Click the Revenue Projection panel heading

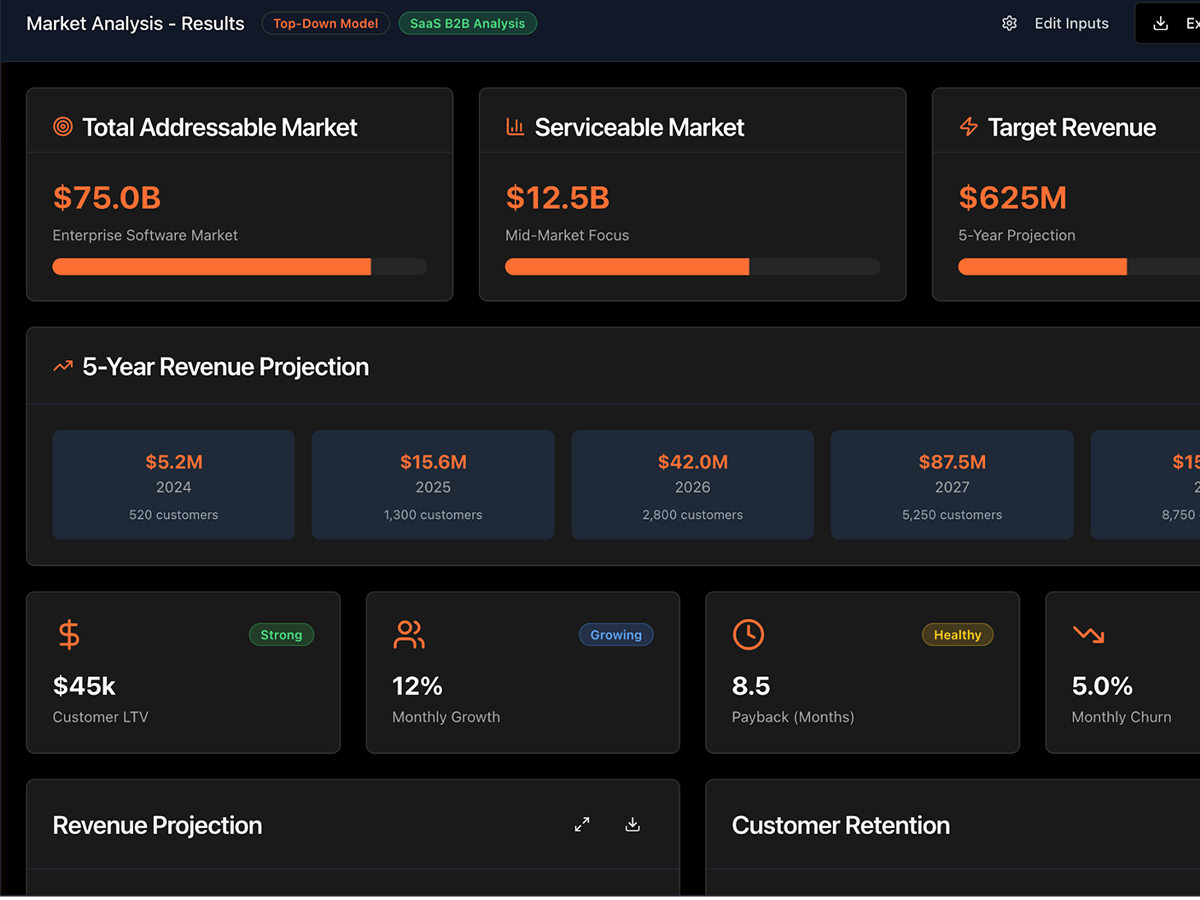[157, 825]
